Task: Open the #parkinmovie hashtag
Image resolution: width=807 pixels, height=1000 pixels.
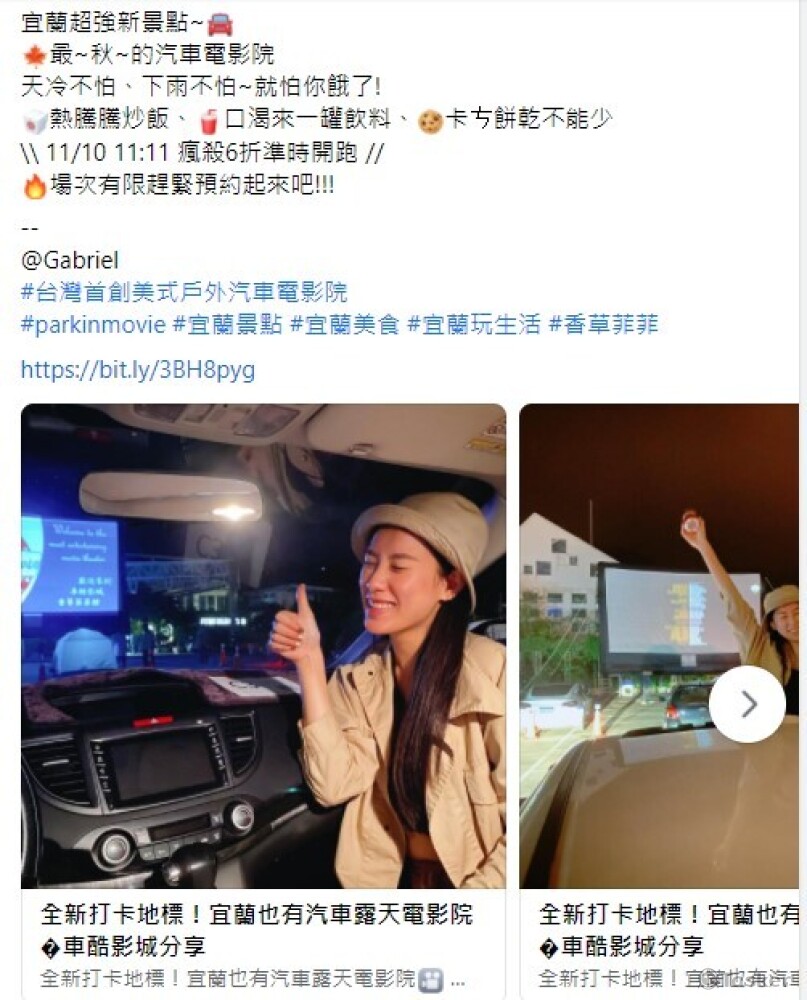Action: (x=93, y=324)
